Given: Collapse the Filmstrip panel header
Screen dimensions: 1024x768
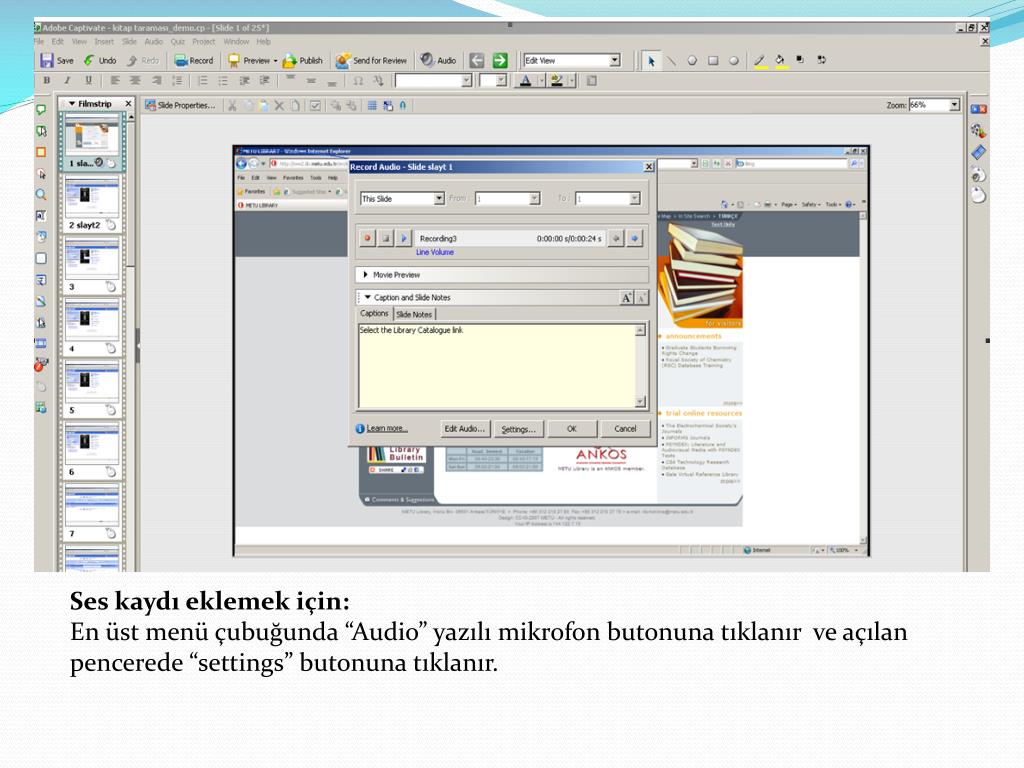Looking at the screenshot, I should click(x=72, y=104).
